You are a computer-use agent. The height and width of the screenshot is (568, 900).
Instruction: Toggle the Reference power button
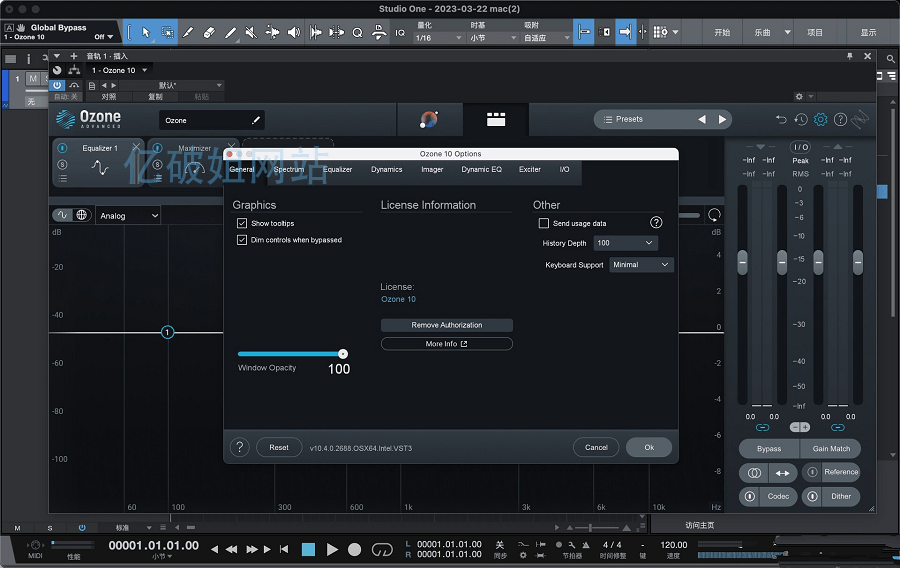812,472
